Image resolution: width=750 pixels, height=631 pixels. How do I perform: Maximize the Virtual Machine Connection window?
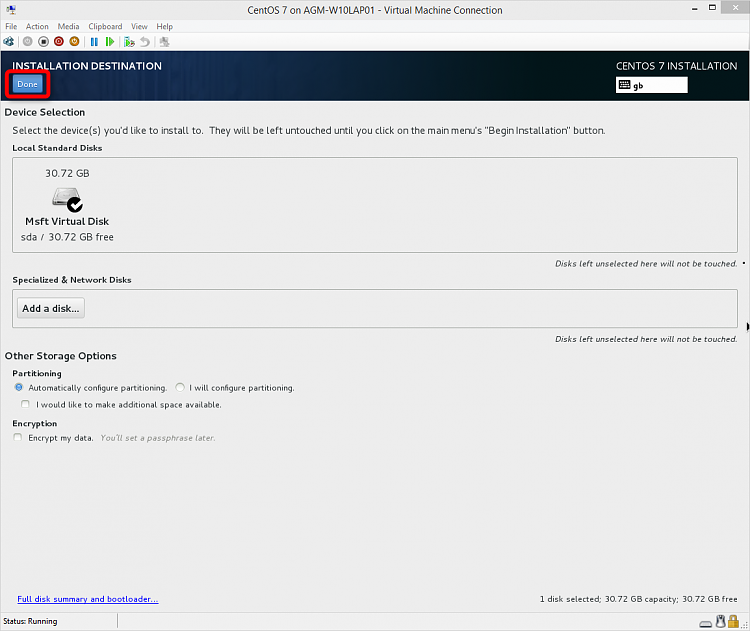point(712,8)
